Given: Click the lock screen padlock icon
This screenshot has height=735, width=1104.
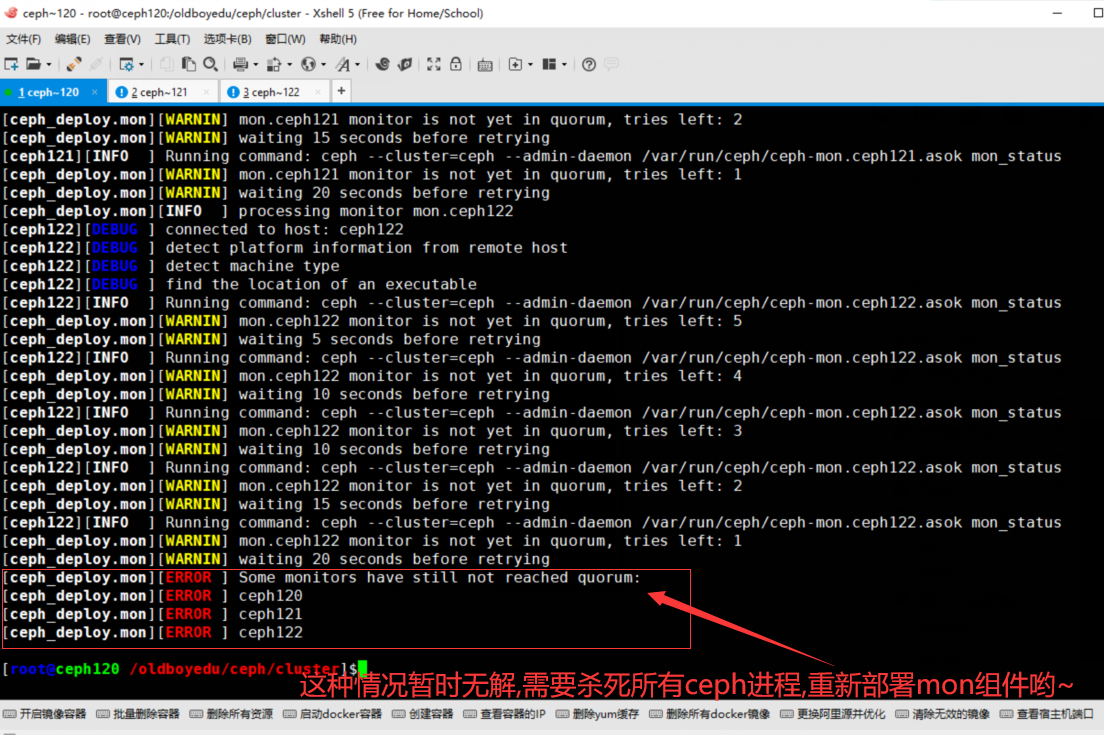Looking at the screenshot, I should [456, 64].
